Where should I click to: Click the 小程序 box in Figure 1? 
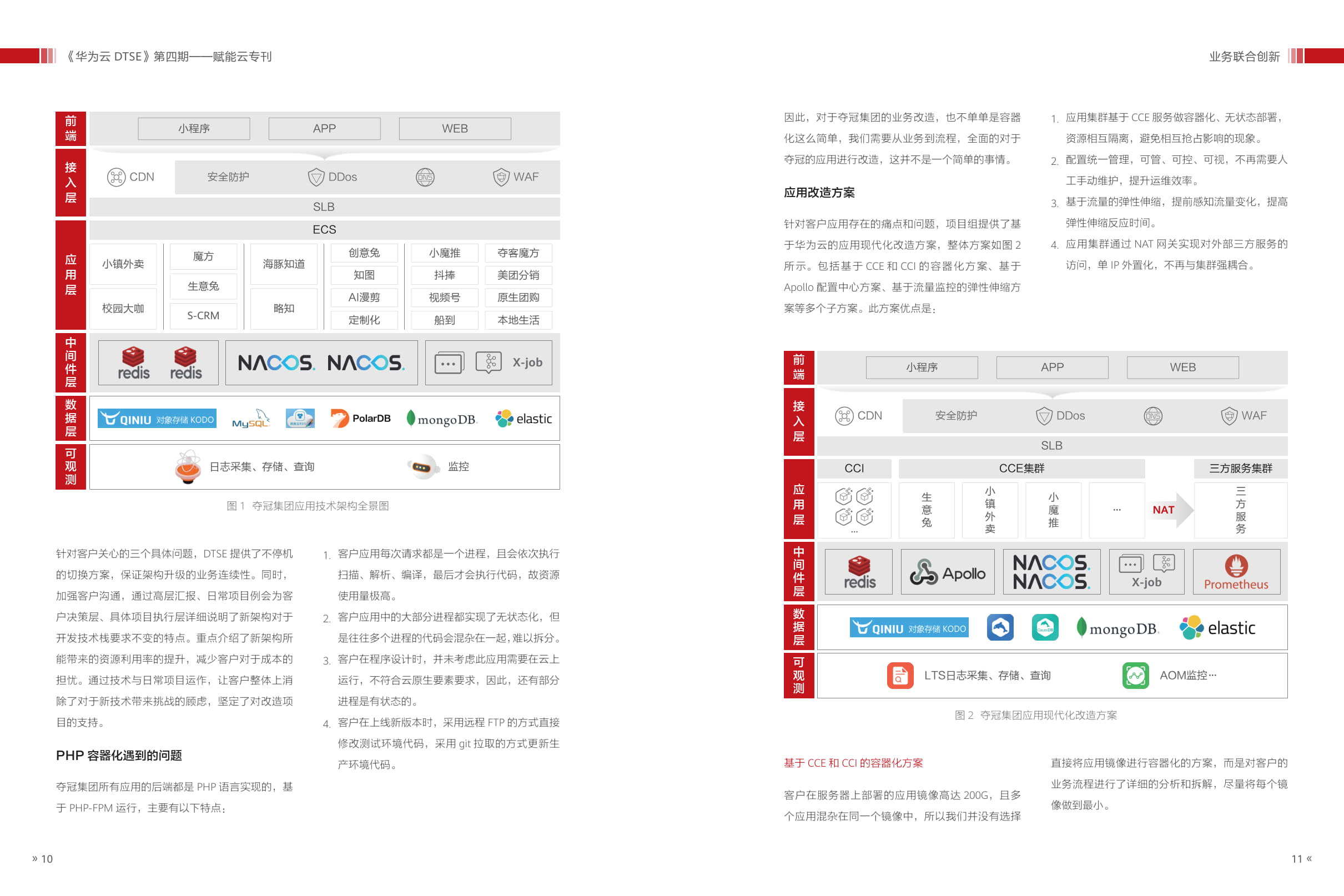click(x=194, y=129)
